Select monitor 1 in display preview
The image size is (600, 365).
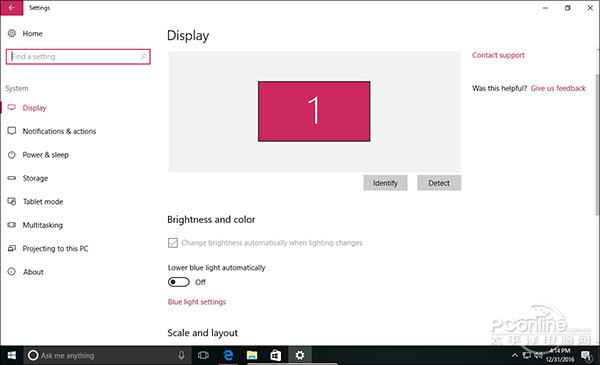314,111
